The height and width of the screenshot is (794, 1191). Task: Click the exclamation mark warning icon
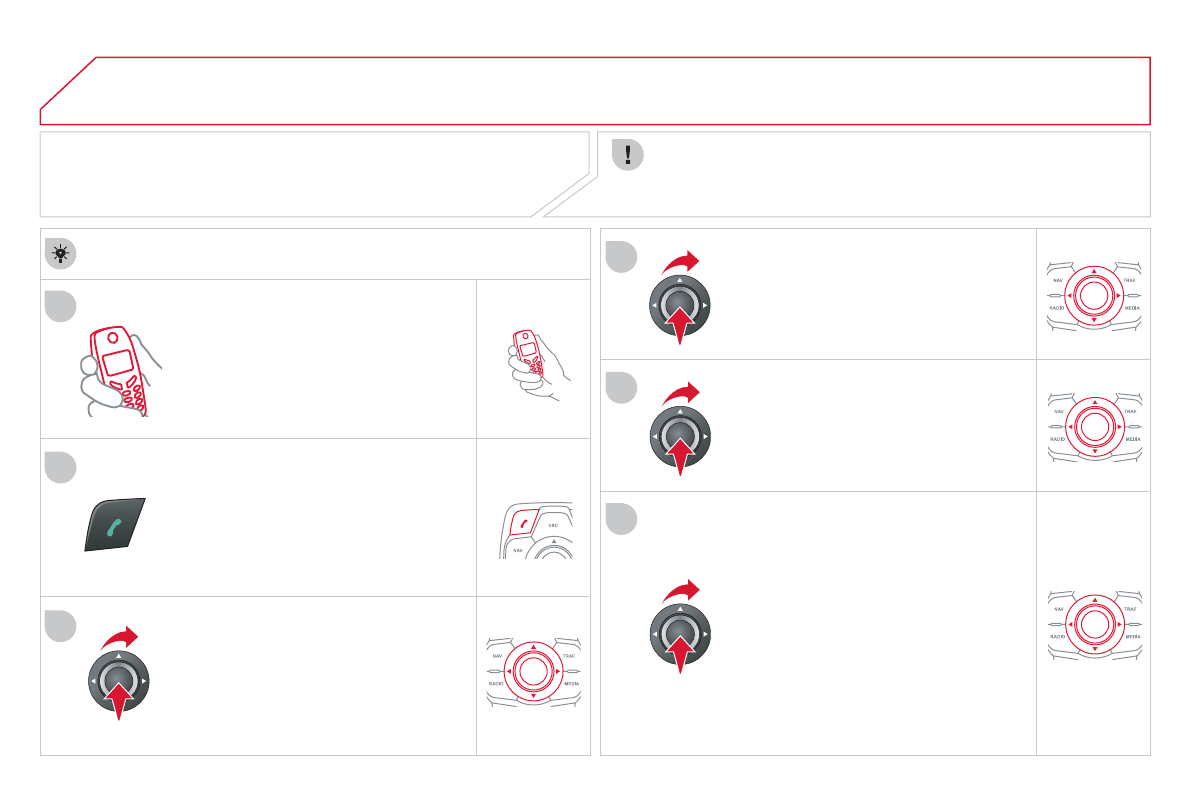point(627,154)
